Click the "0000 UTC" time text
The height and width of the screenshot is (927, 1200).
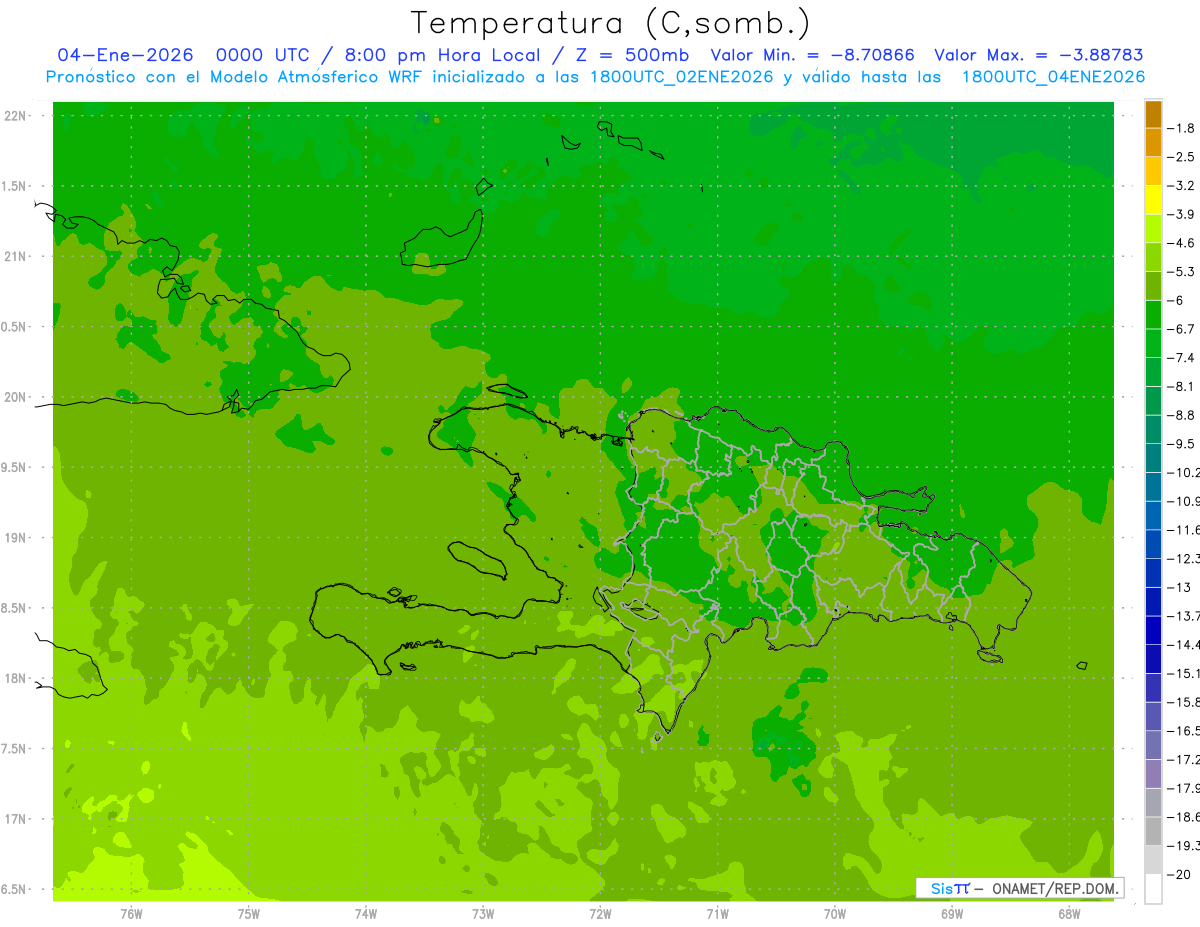point(262,55)
